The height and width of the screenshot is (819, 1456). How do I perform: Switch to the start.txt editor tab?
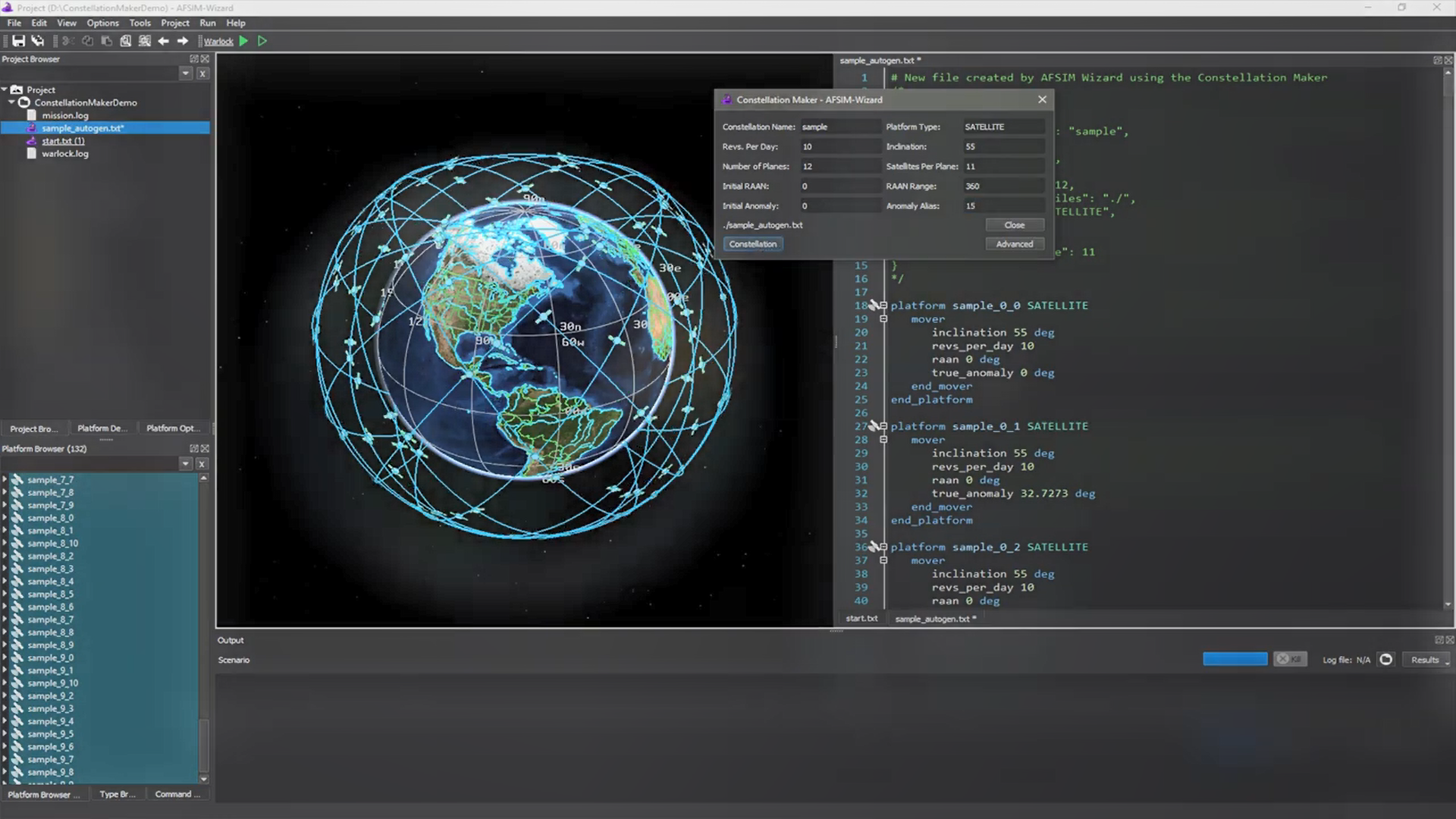[x=861, y=619]
